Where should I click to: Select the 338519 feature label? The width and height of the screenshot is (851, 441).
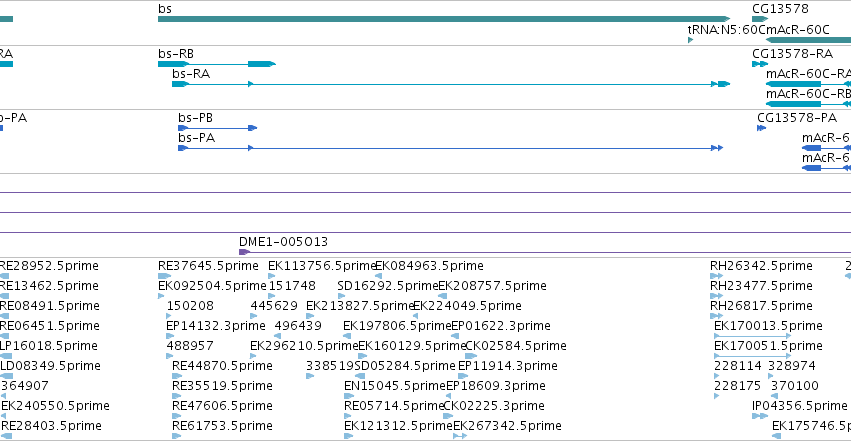pyautogui.click(x=330, y=366)
